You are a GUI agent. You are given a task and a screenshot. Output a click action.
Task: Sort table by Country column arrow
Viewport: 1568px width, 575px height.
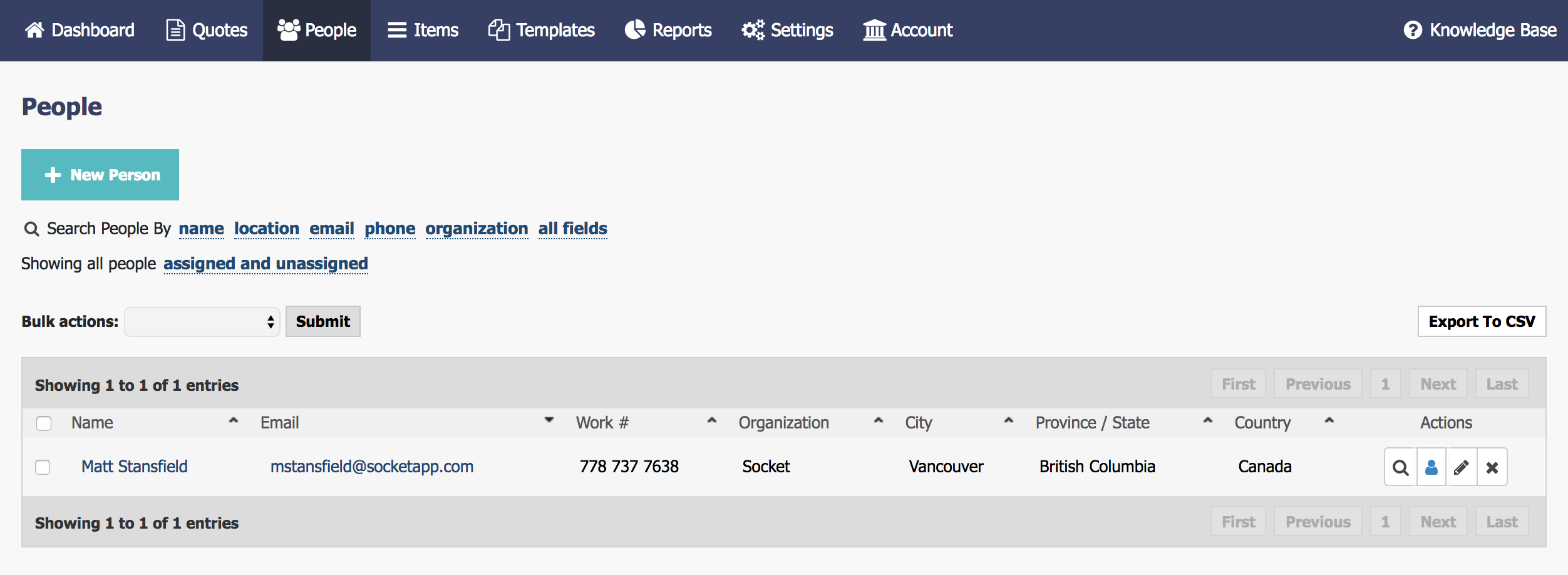click(x=1329, y=420)
